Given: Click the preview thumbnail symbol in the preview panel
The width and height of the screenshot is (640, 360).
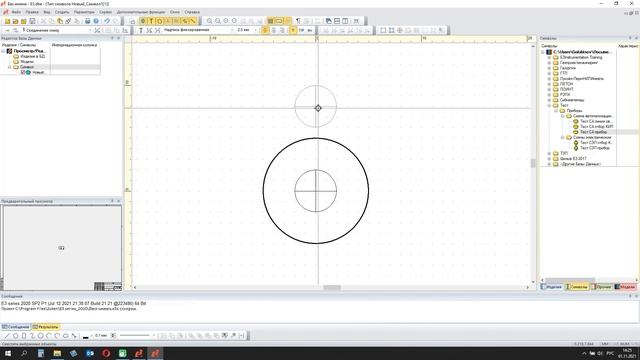Looking at the screenshot, I should coord(61,248).
